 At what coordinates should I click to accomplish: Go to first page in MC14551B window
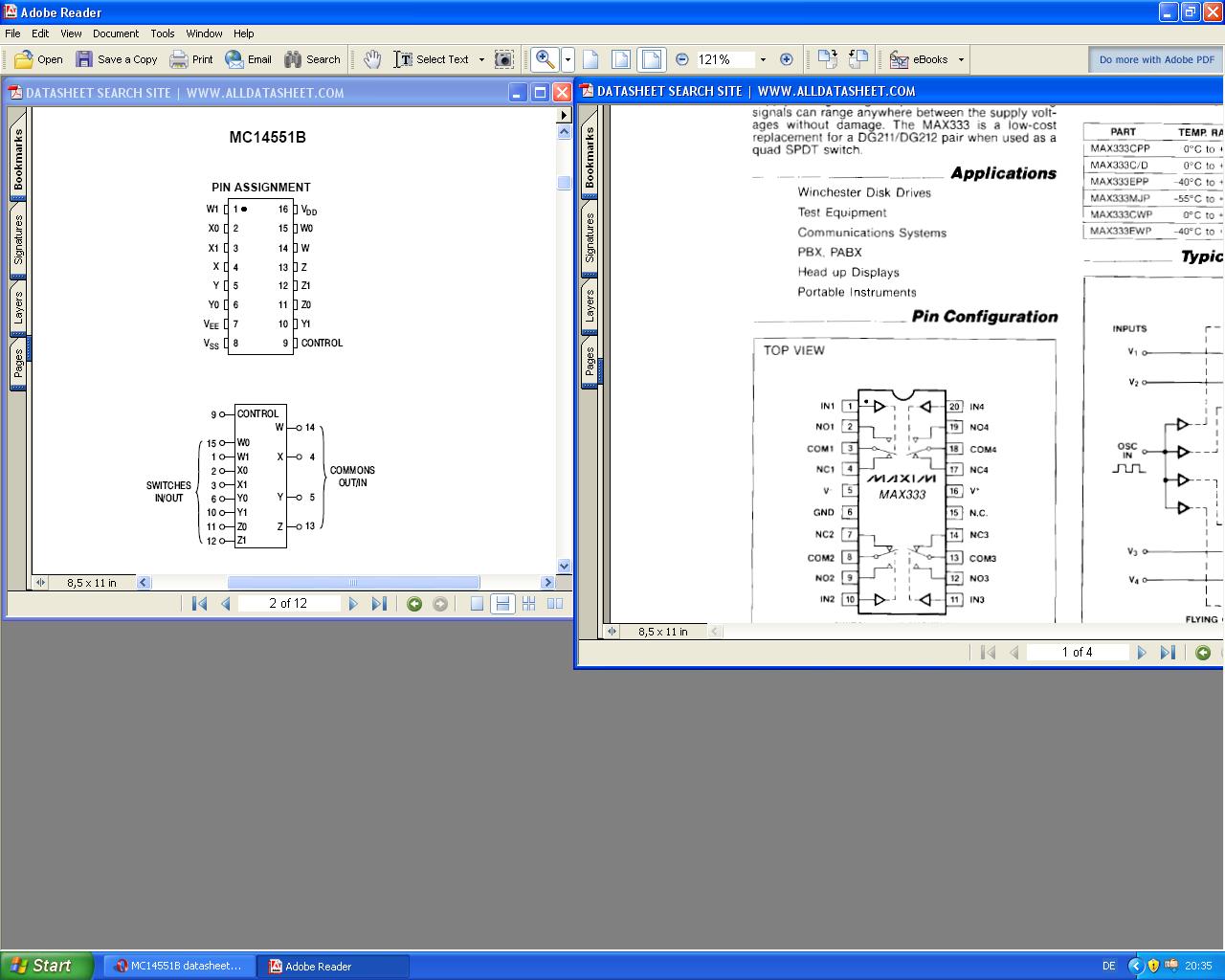coord(199,604)
